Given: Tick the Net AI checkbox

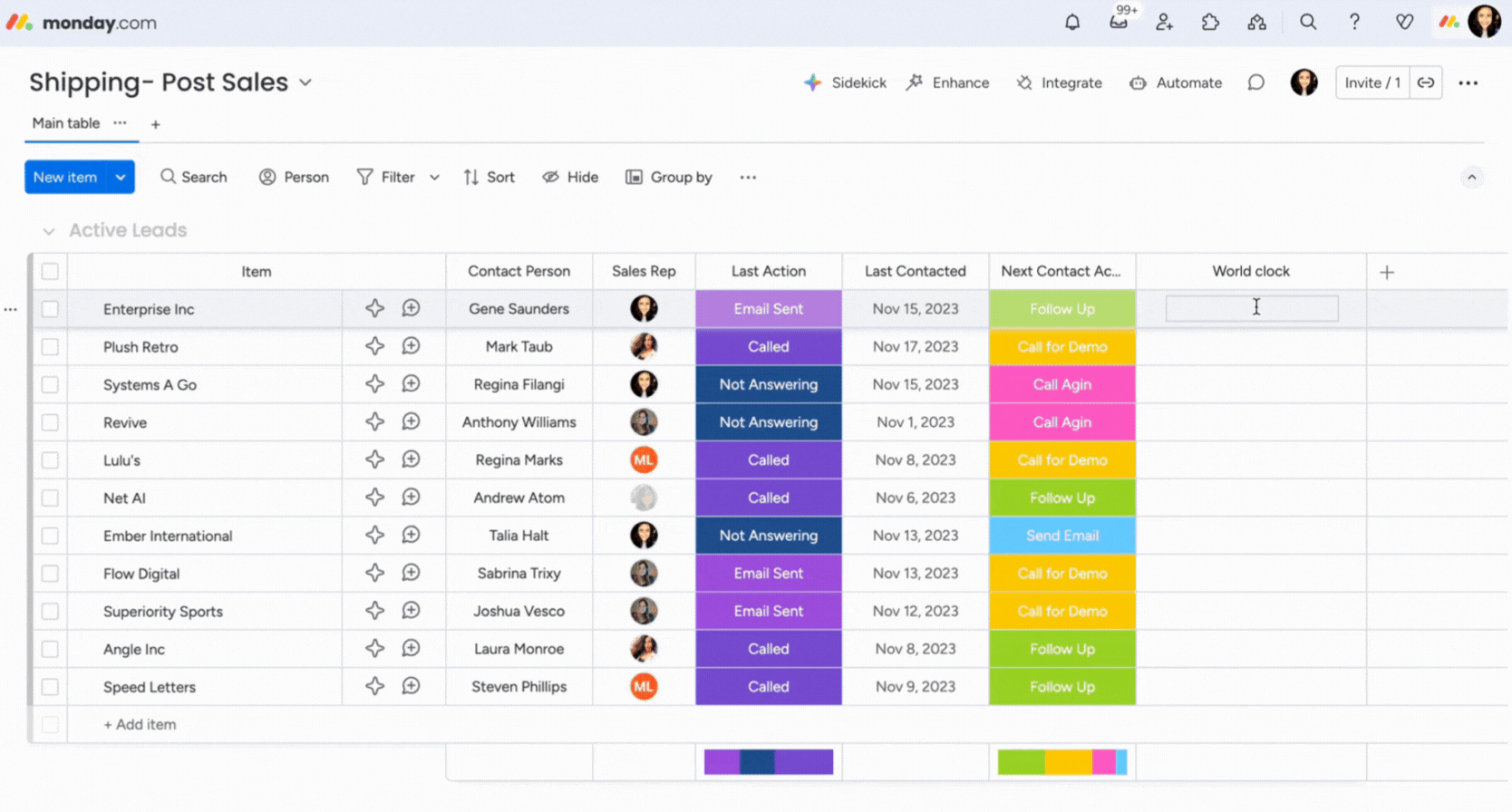Looking at the screenshot, I should click(x=50, y=498).
